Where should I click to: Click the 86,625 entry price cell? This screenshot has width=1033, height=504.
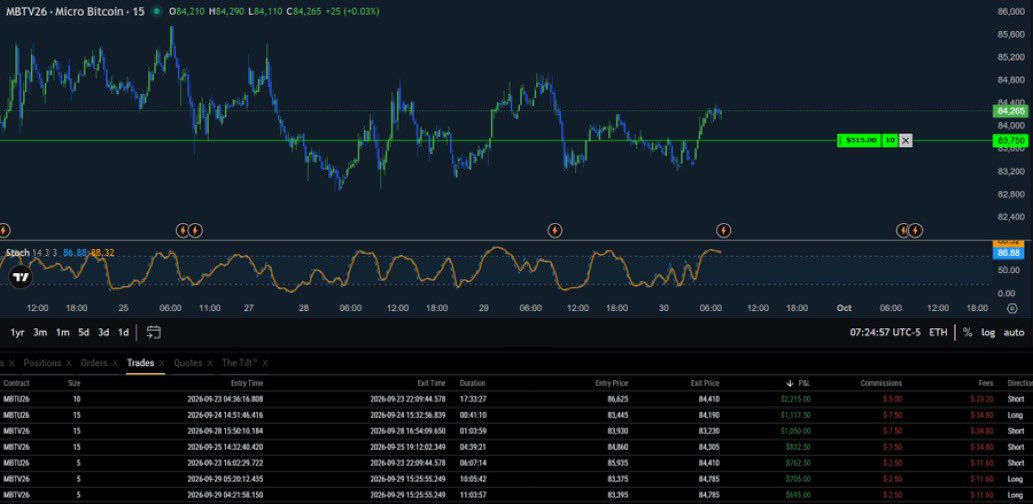pyautogui.click(x=618, y=399)
